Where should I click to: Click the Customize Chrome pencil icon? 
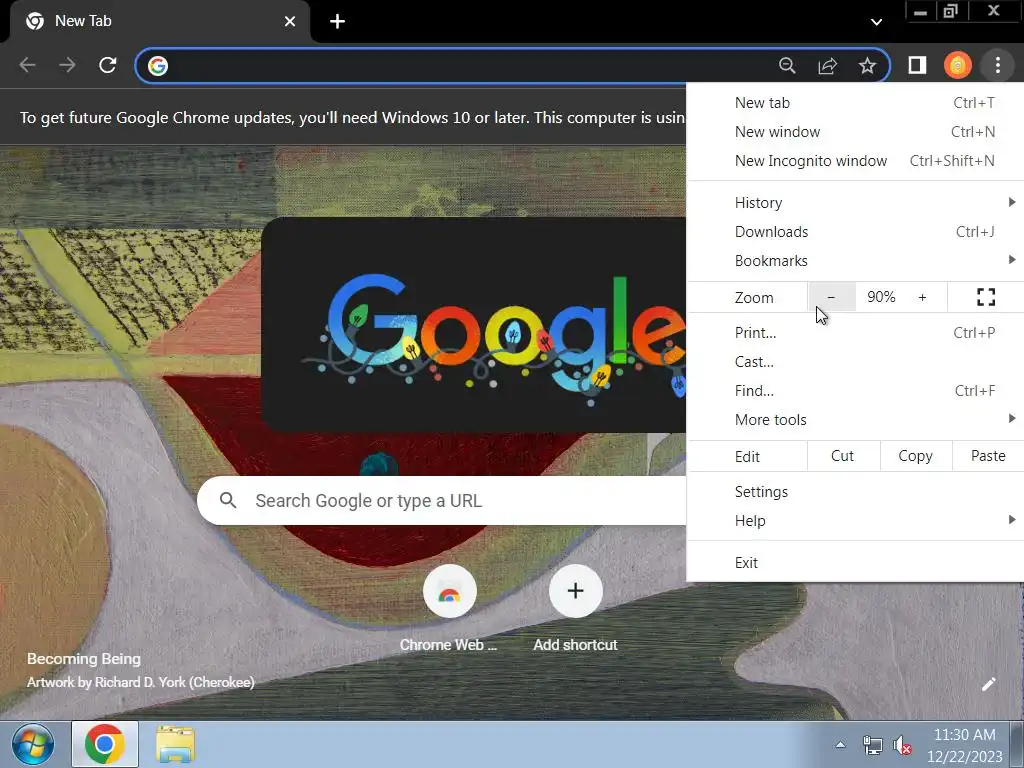[x=989, y=684]
